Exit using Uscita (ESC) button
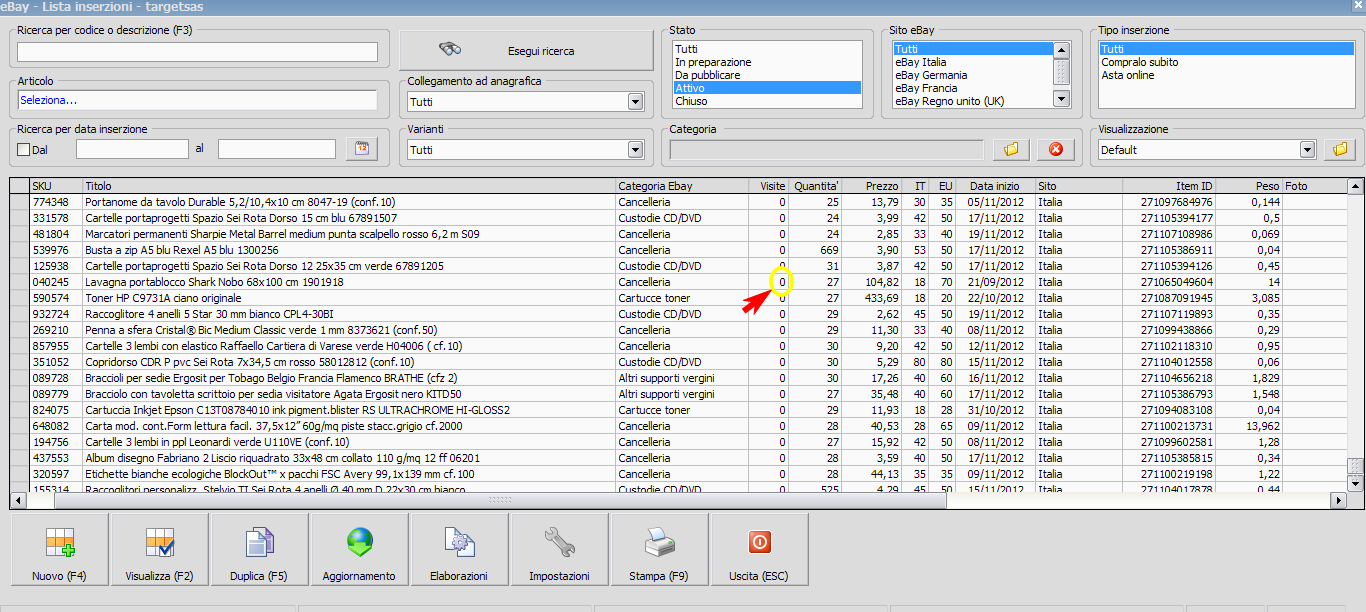This screenshot has height=612, width=1366. (x=759, y=549)
